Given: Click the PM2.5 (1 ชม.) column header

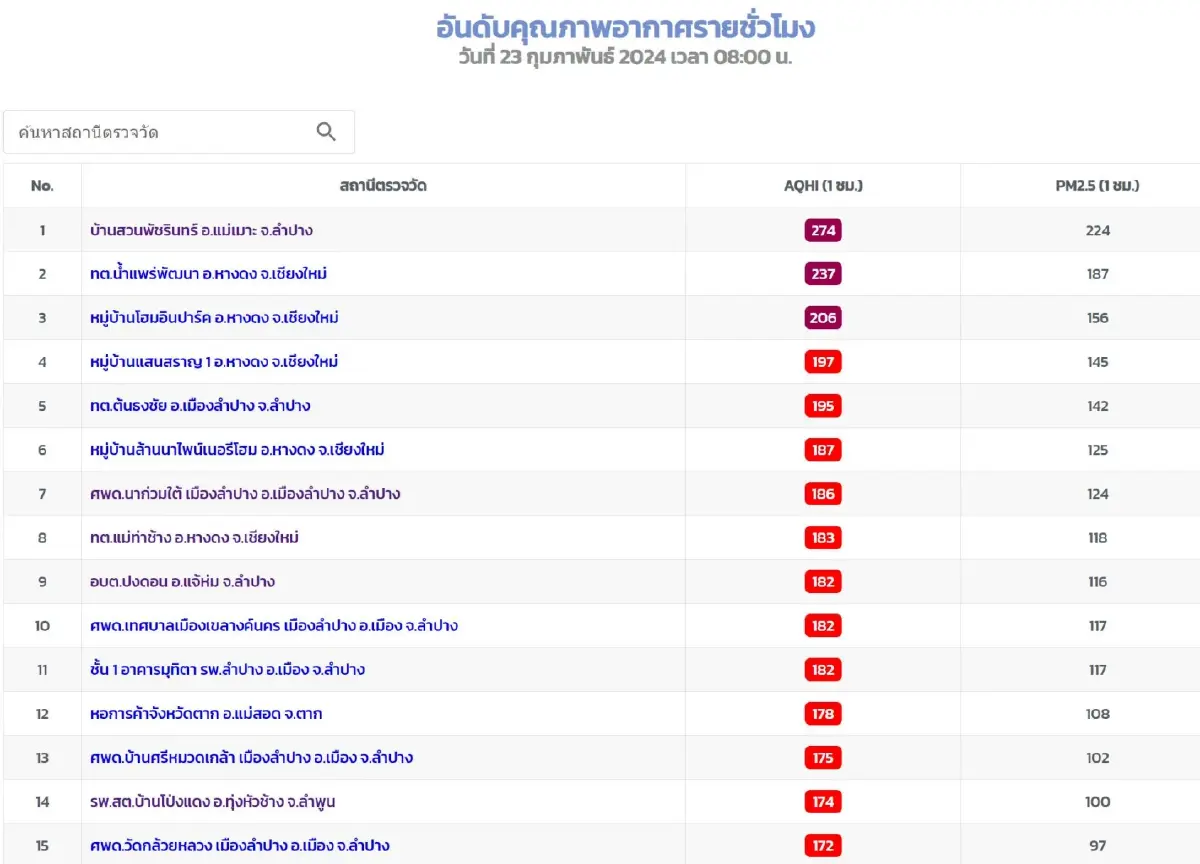Looking at the screenshot, I should pos(1097,186).
